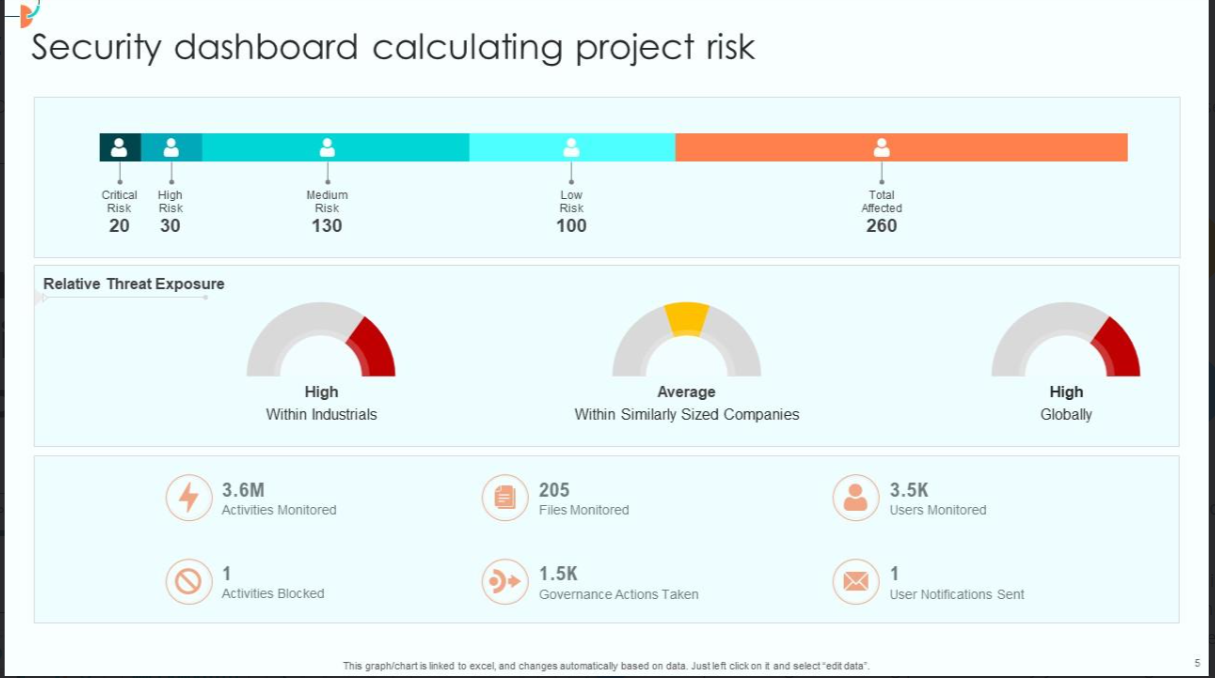Select the User Notifications Sent envelope icon
The height and width of the screenshot is (678, 1215).
(856, 581)
